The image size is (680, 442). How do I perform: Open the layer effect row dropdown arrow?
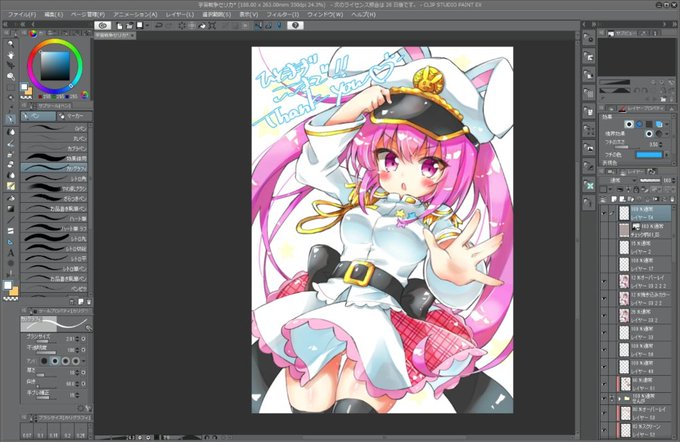(667, 124)
